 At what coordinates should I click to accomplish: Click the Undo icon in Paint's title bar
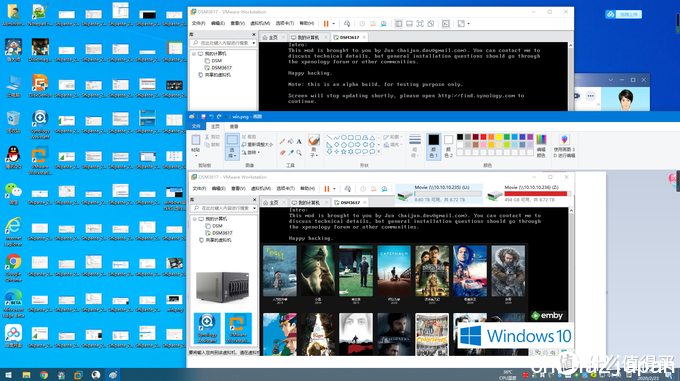(211, 117)
